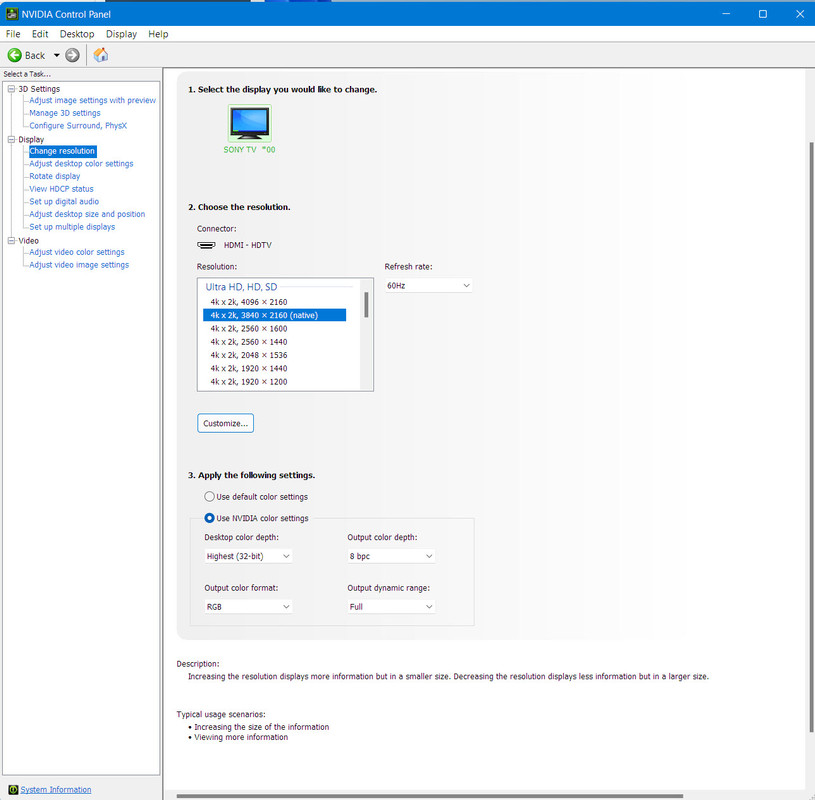The image size is (815, 800).
Task: Click the bottom horizontal scrollbar
Action: tap(429, 796)
